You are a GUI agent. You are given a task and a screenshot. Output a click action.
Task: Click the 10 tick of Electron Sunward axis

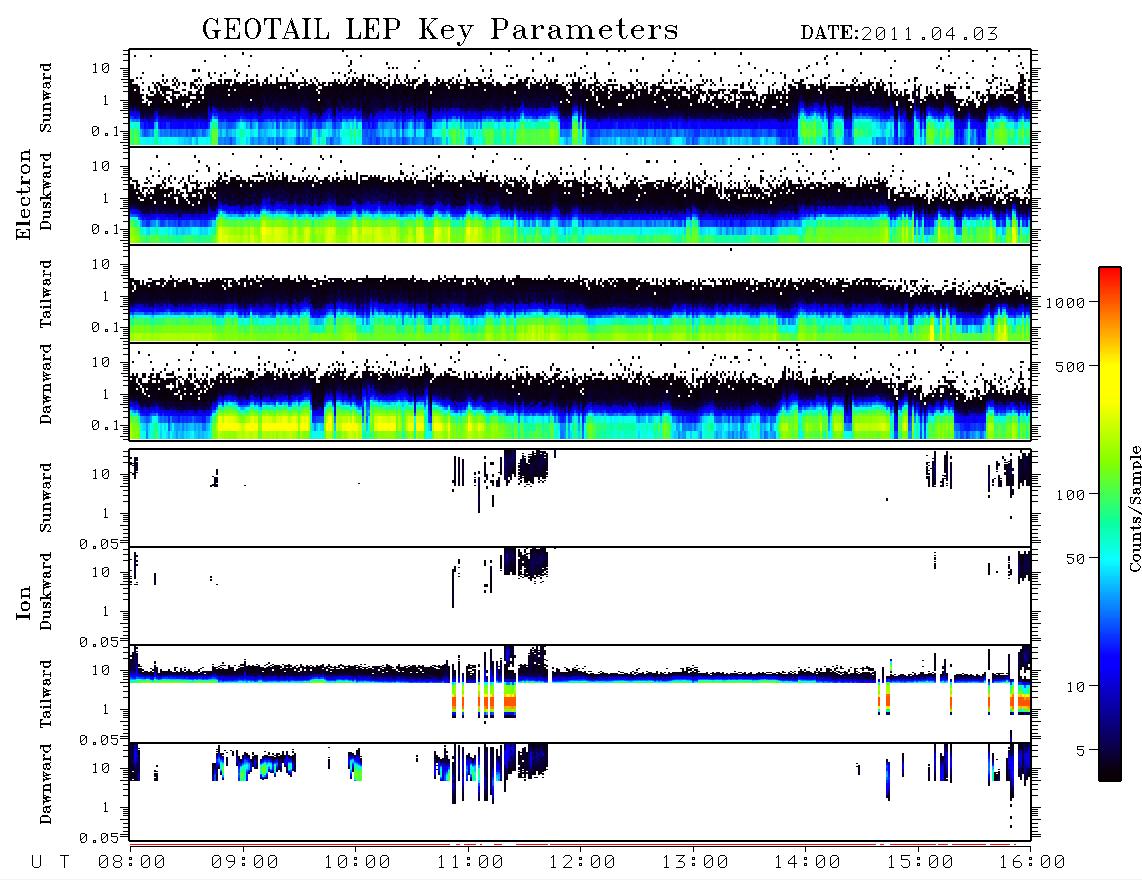tap(101, 68)
